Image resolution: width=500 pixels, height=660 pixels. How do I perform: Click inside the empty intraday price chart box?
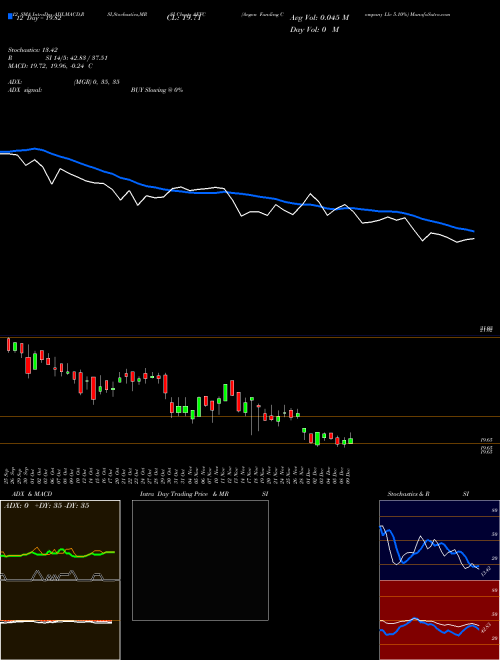pyautogui.click(x=200, y=560)
